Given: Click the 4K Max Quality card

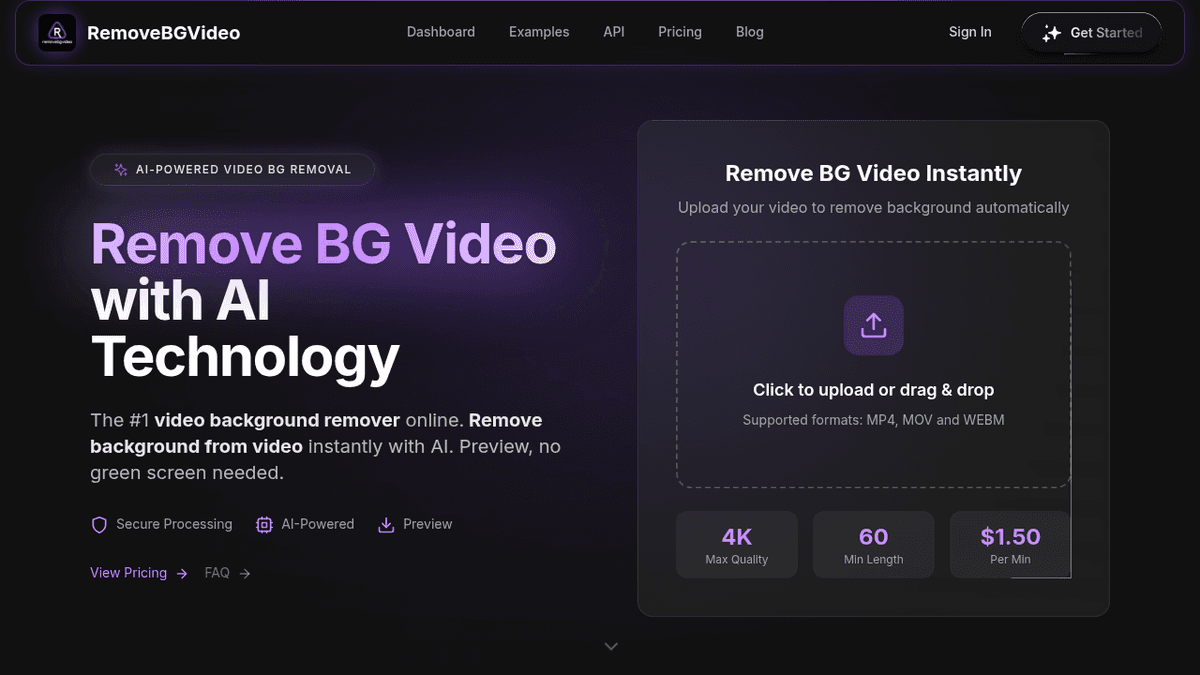Looking at the screenshot, I should 737,545.
